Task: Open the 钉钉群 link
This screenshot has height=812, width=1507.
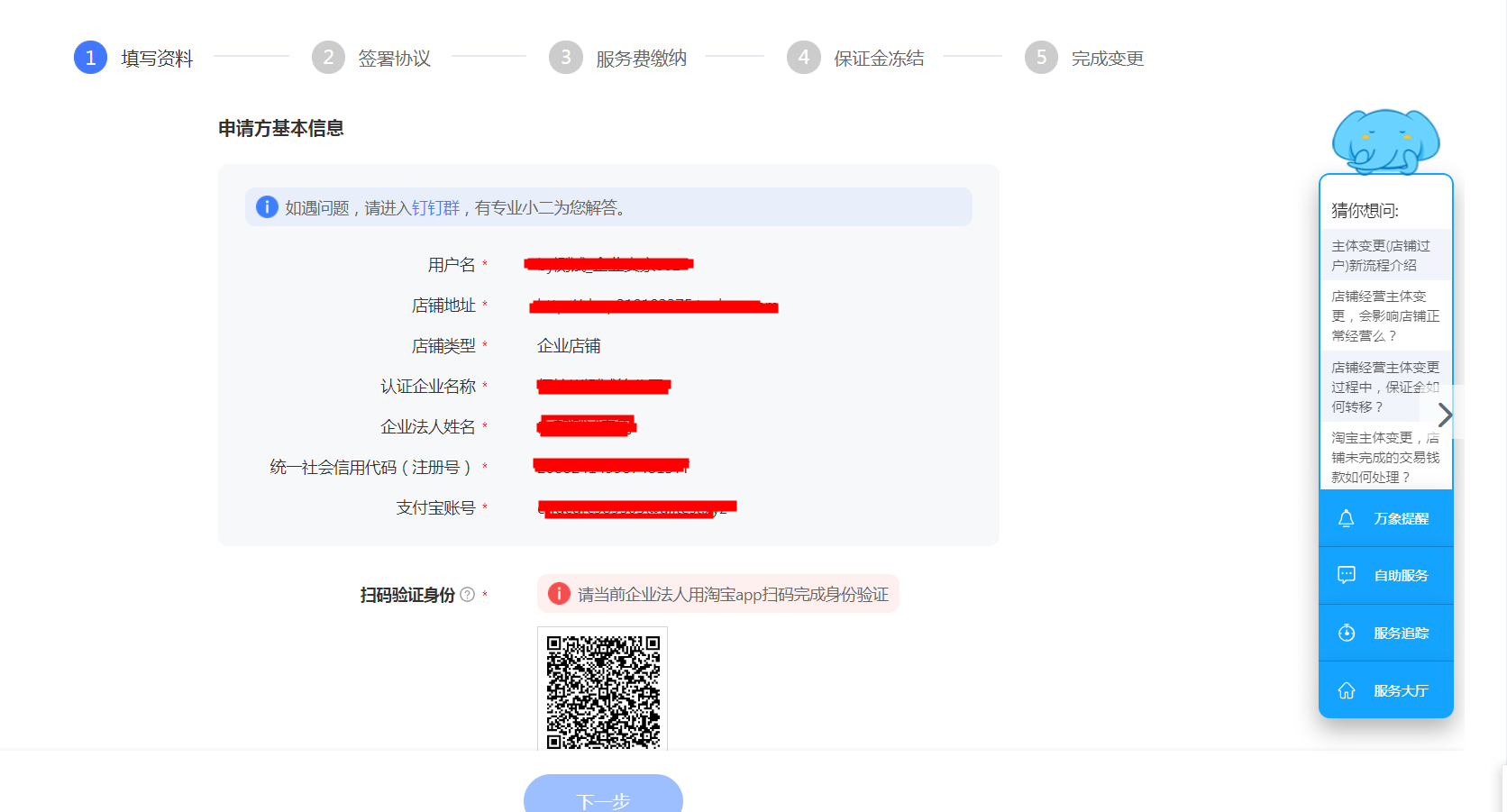Action: point(435,208)
